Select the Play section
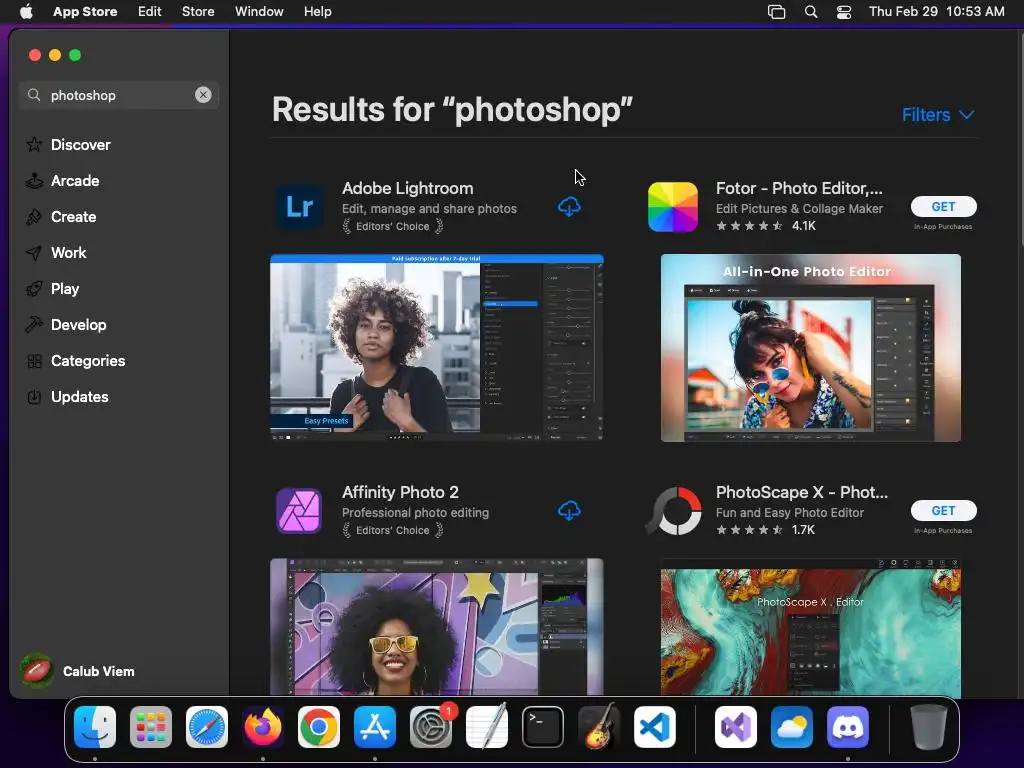Screen dimensions: 1024x768 (x=52, y=289)
